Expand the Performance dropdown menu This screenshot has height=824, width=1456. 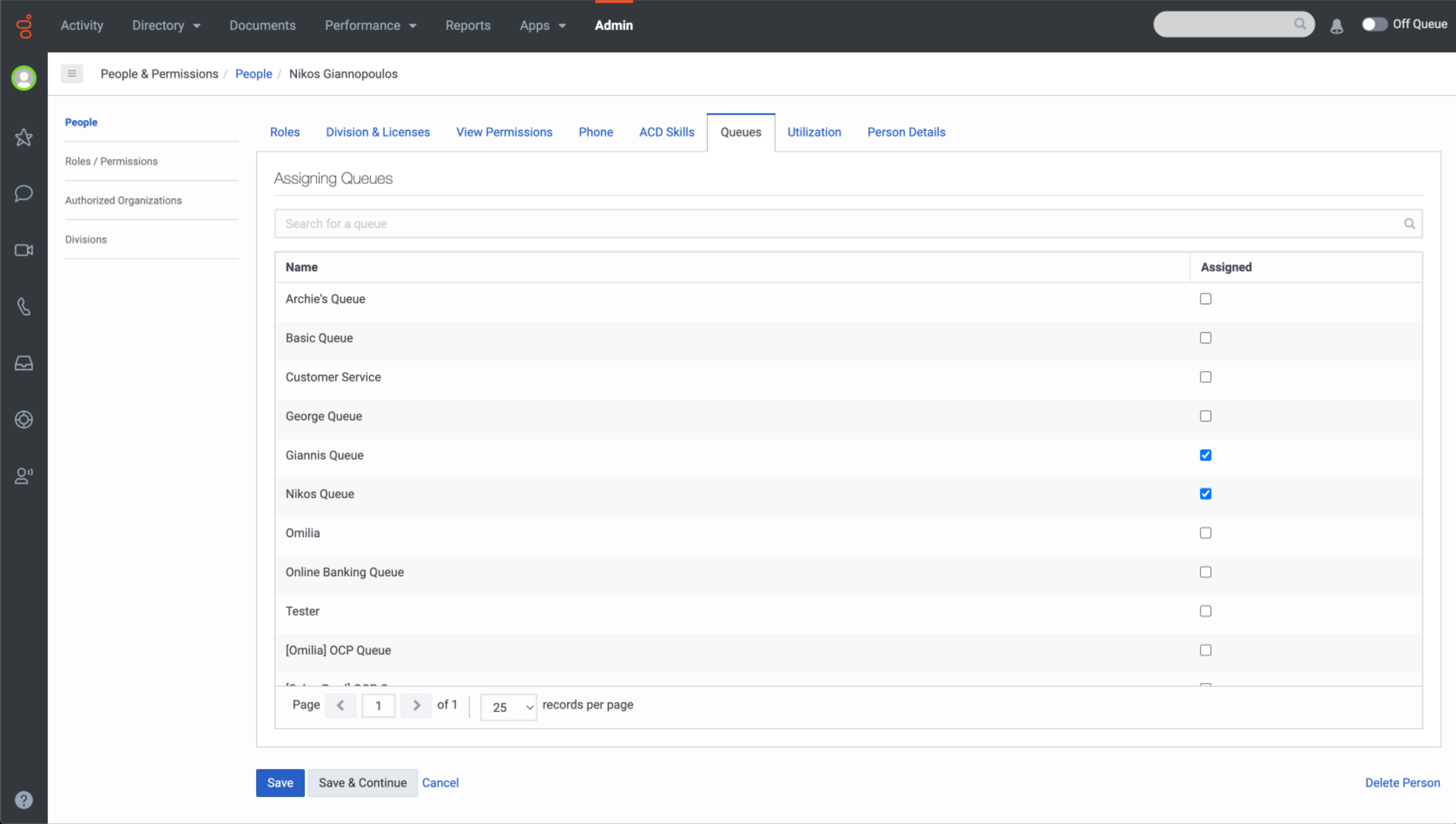pyautogui.click(x=370, y=25)
